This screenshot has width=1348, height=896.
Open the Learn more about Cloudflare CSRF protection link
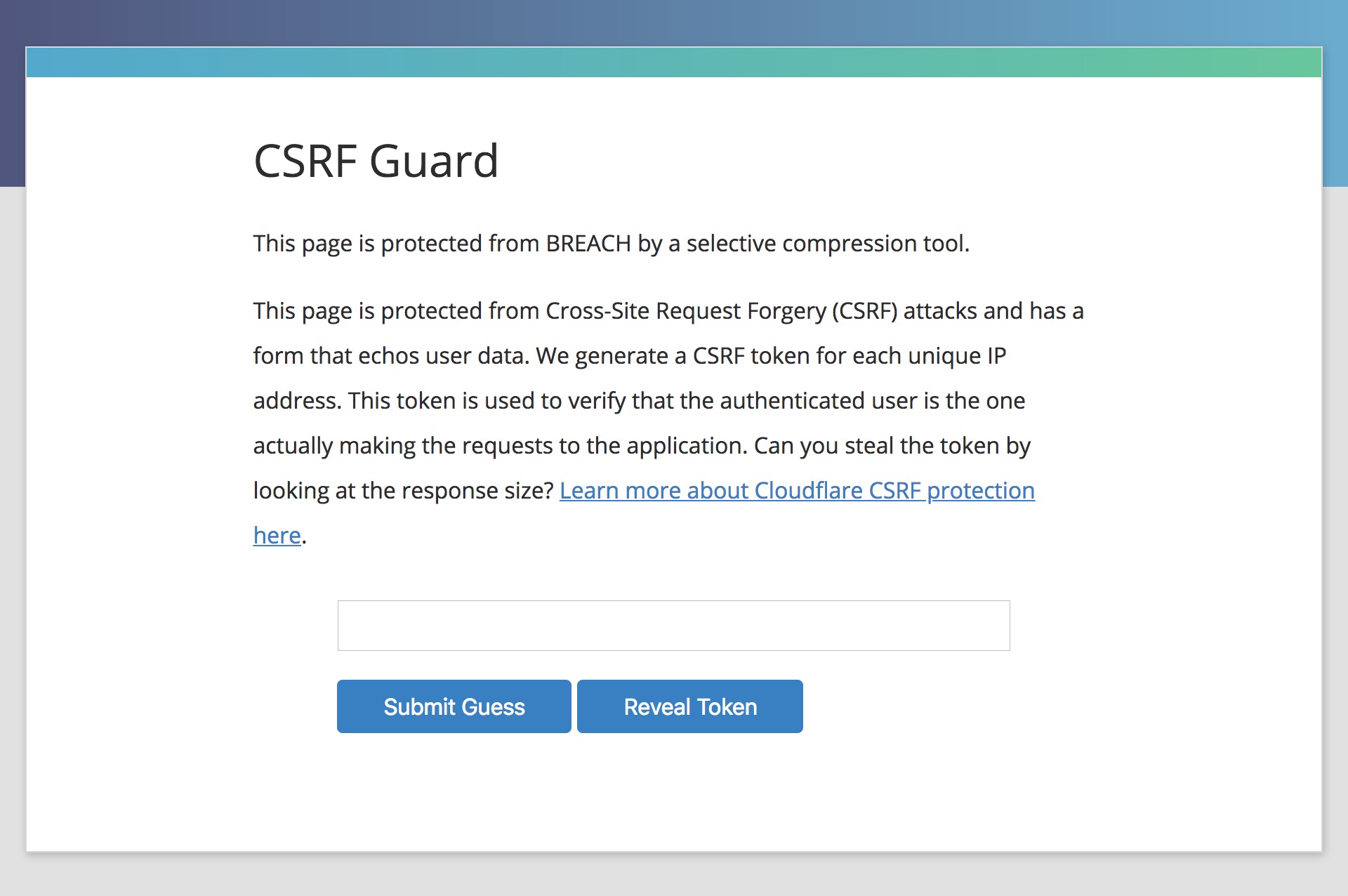797,490
